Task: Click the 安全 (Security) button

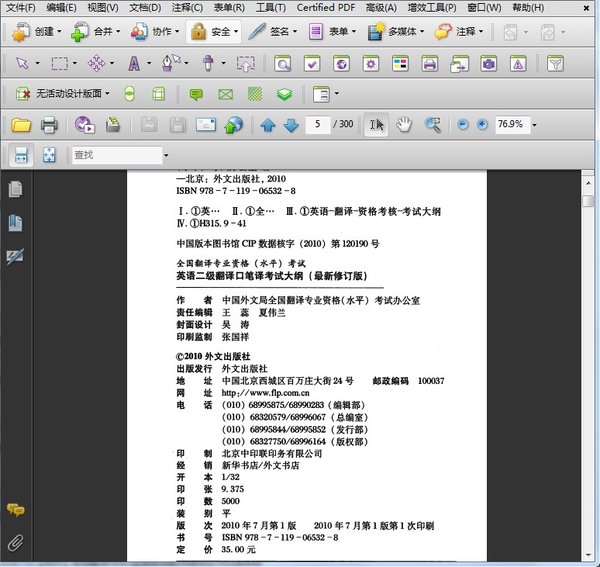Action: 213,31
